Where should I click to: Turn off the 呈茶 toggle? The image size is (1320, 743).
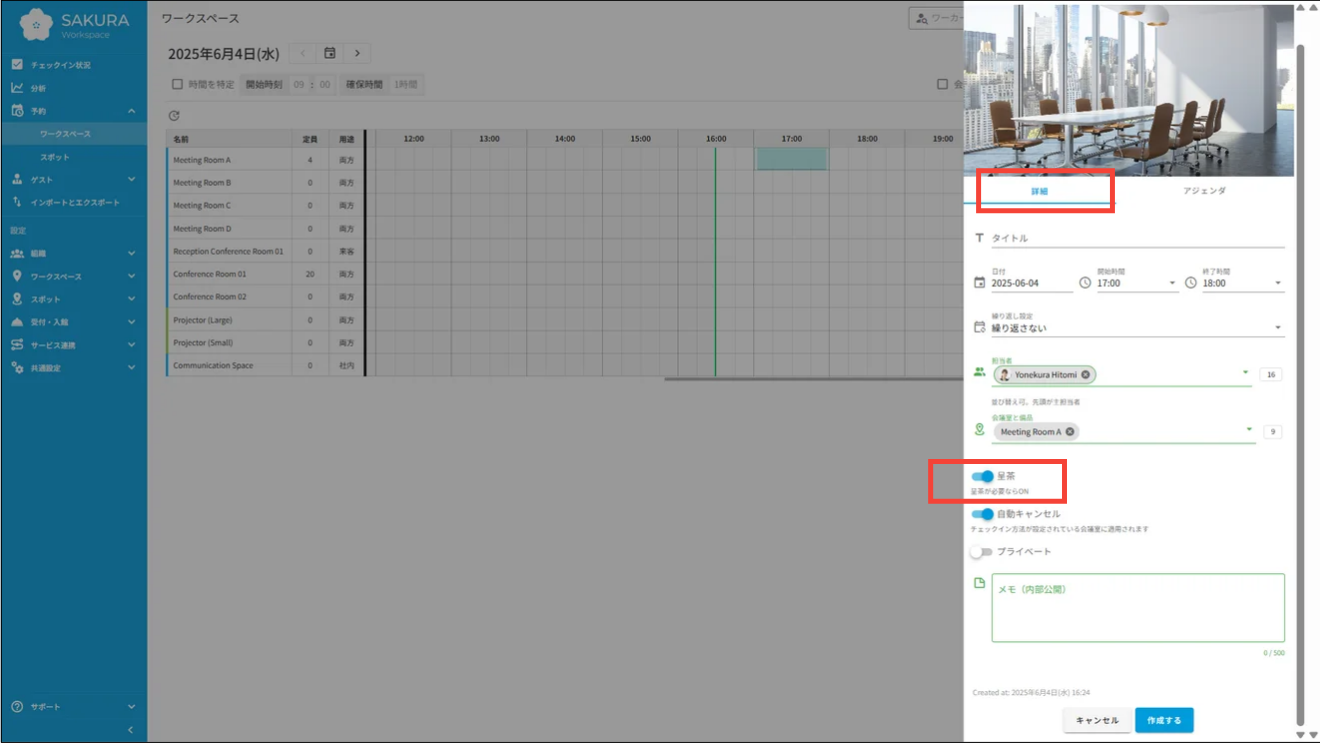(x=983, y=476)
